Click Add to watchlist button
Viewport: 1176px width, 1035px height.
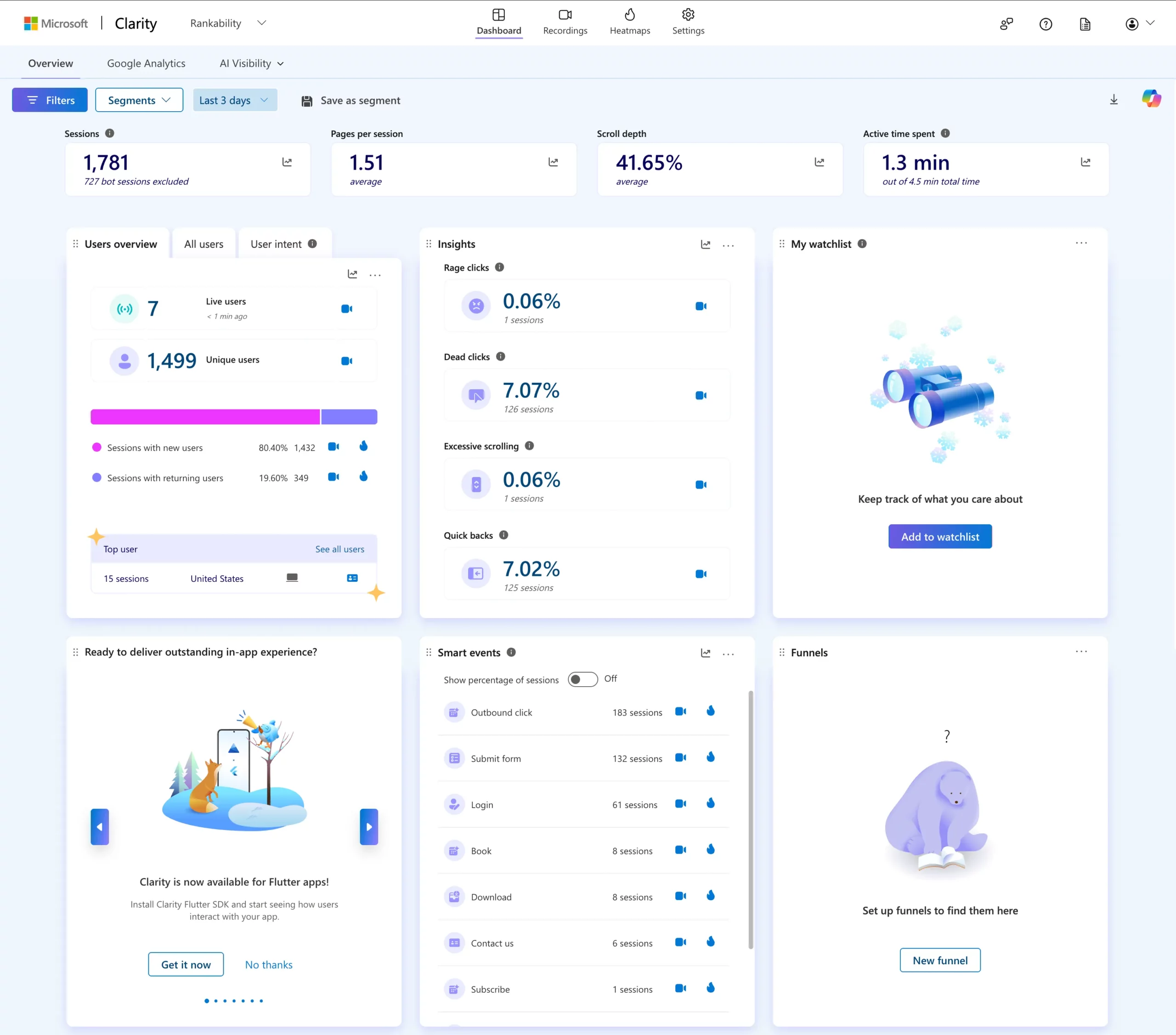(939, 536)
